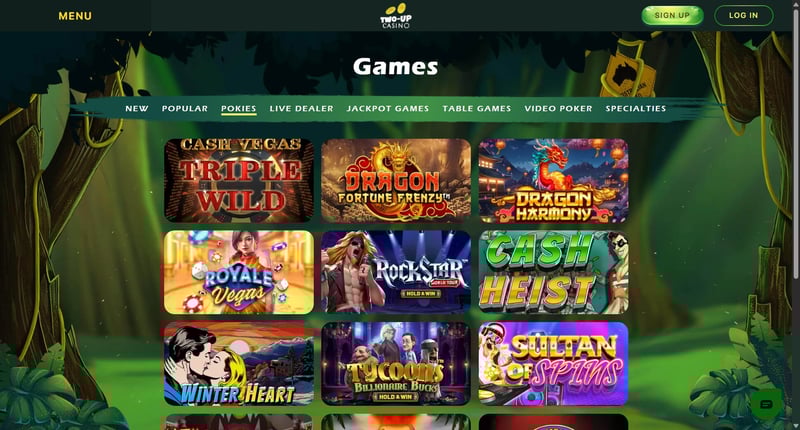Open the Dragon Fortune Frenzy game tile

[x=396, y=181]
